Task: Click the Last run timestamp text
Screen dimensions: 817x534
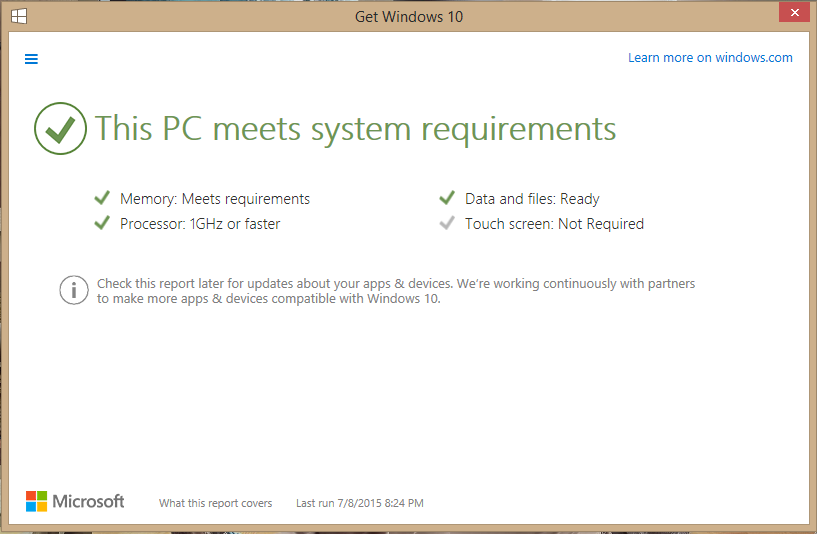Action: 360,503
